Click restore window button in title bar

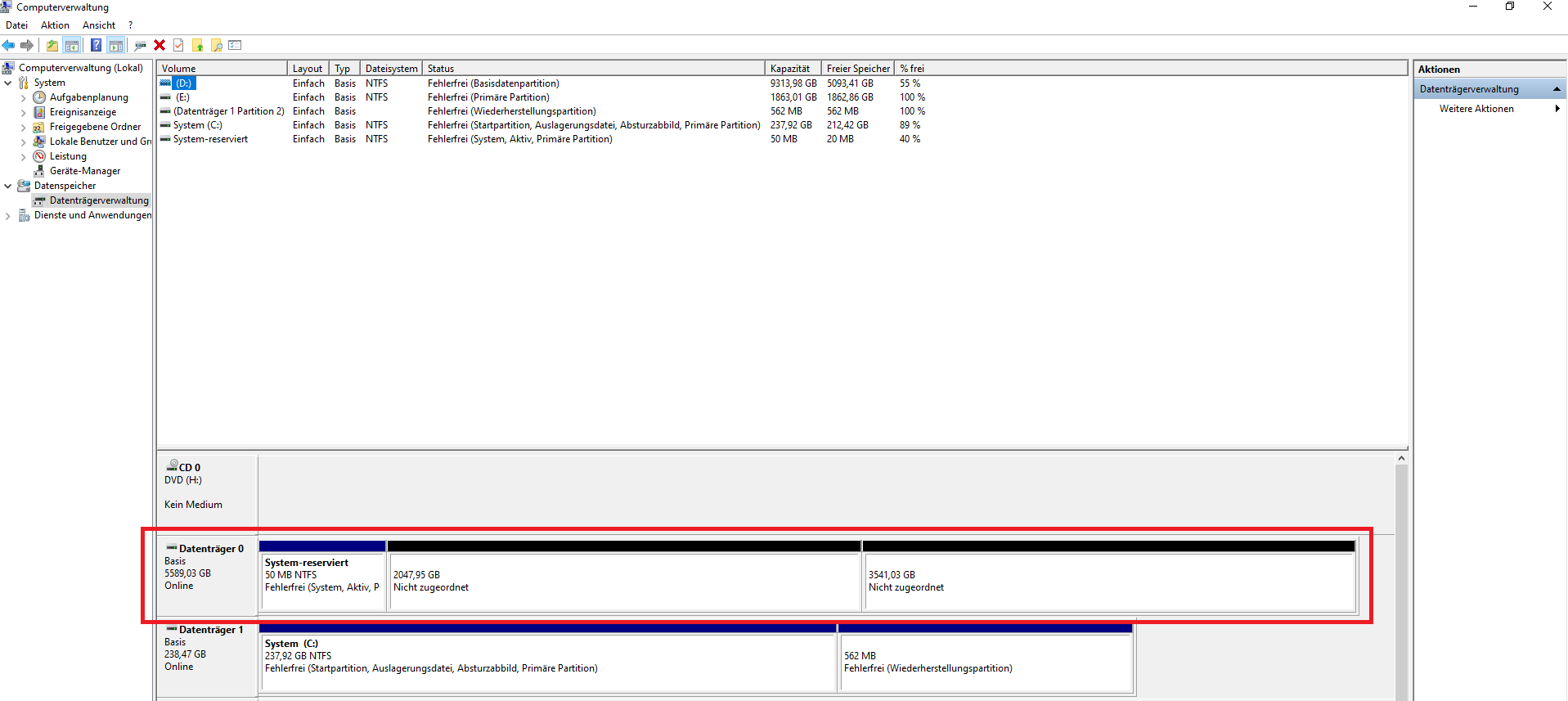[1510, 7]
